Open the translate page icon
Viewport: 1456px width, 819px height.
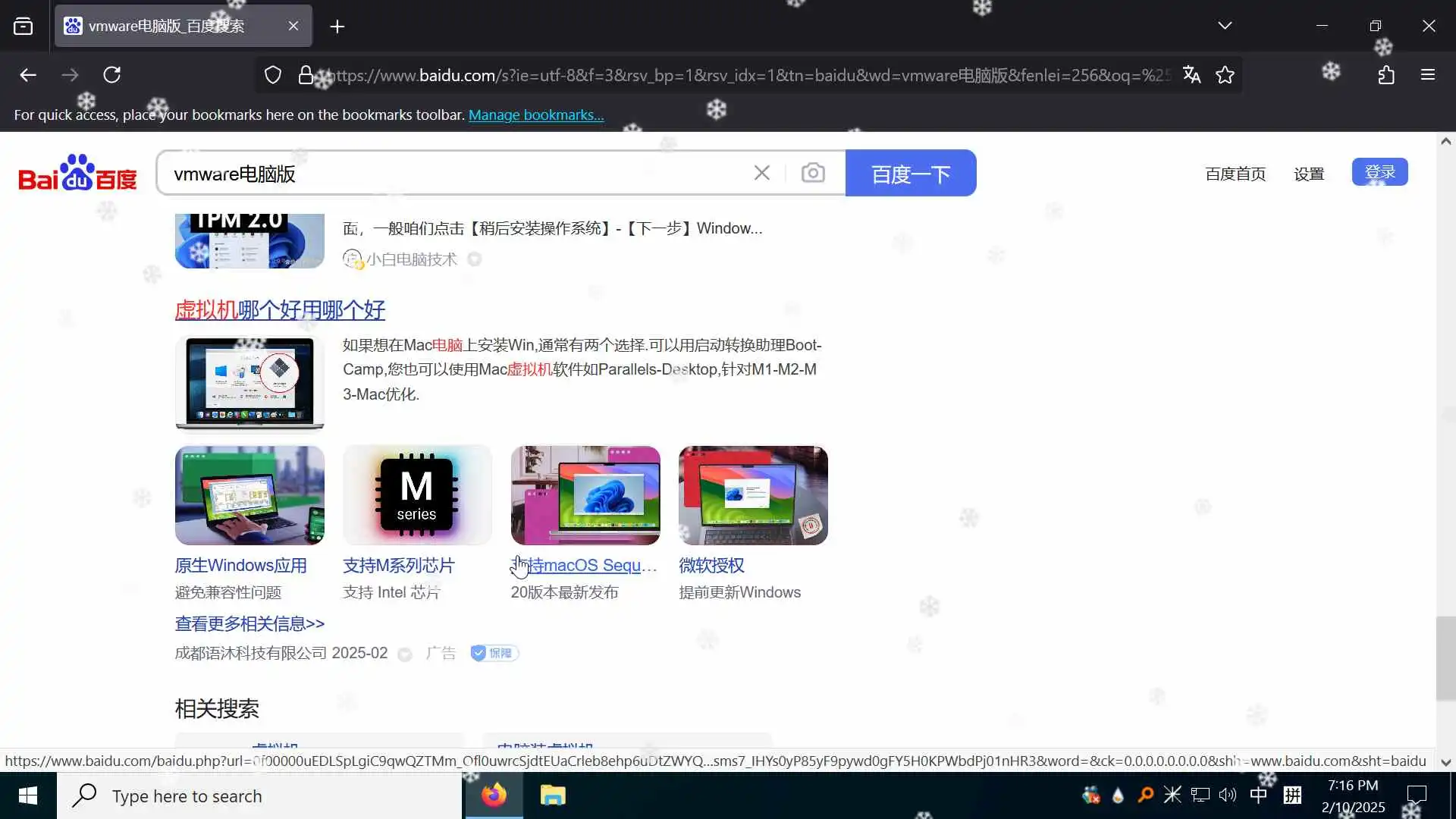[1191, 74]
